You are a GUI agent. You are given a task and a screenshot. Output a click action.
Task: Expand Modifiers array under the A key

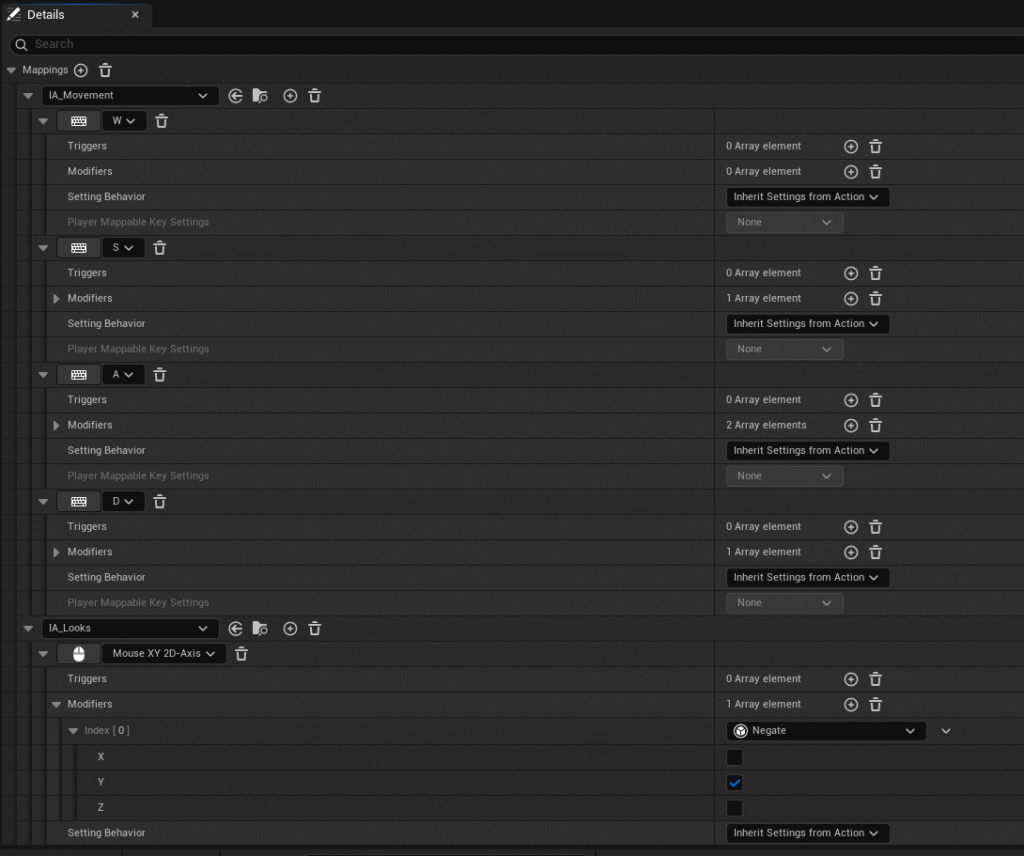click(56, 425)
